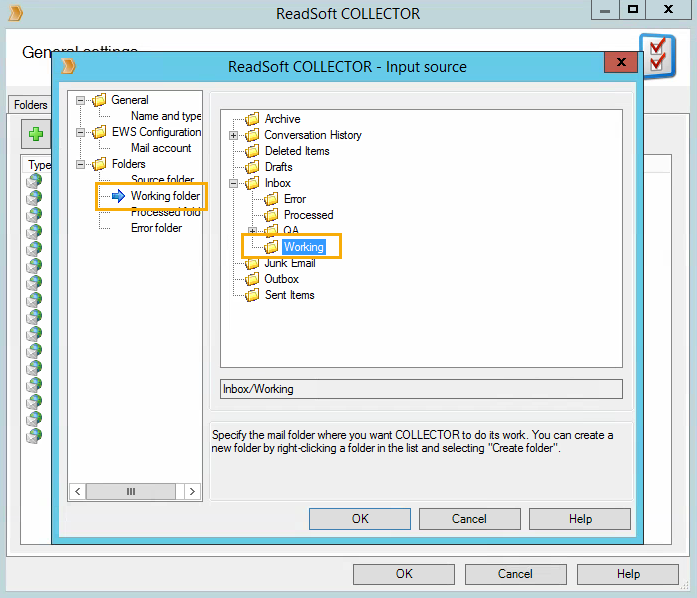This screenshot has width=697, height=598.
Task: Expand the QA subfolder node
Action: tap(252, 231)
